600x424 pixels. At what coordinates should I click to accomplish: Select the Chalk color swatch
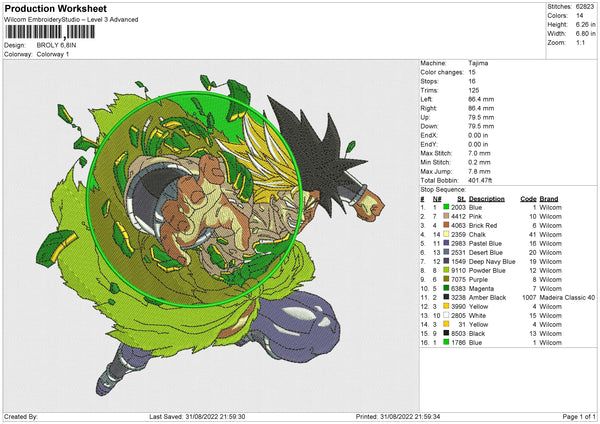coord(446,235)
